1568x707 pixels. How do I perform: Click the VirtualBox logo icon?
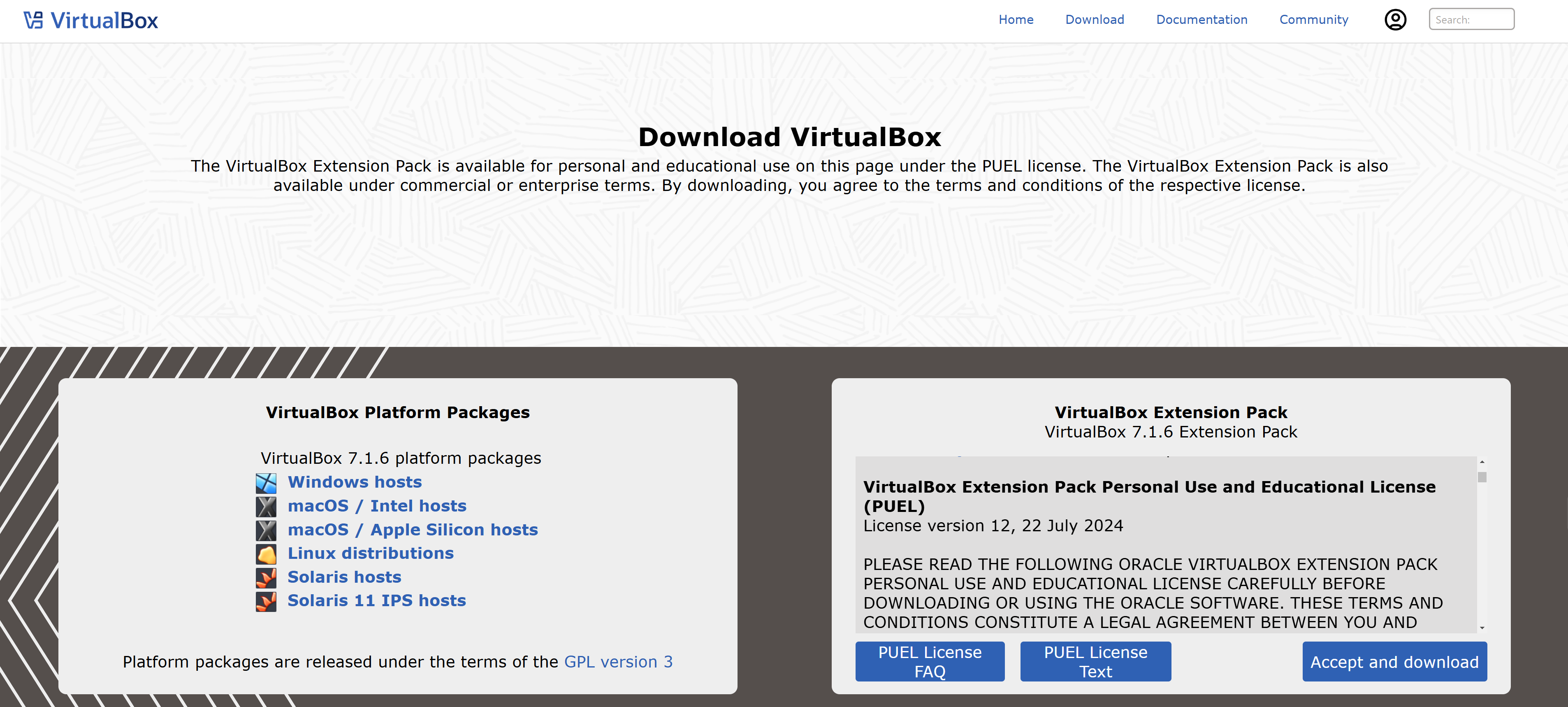coord(33,20)
